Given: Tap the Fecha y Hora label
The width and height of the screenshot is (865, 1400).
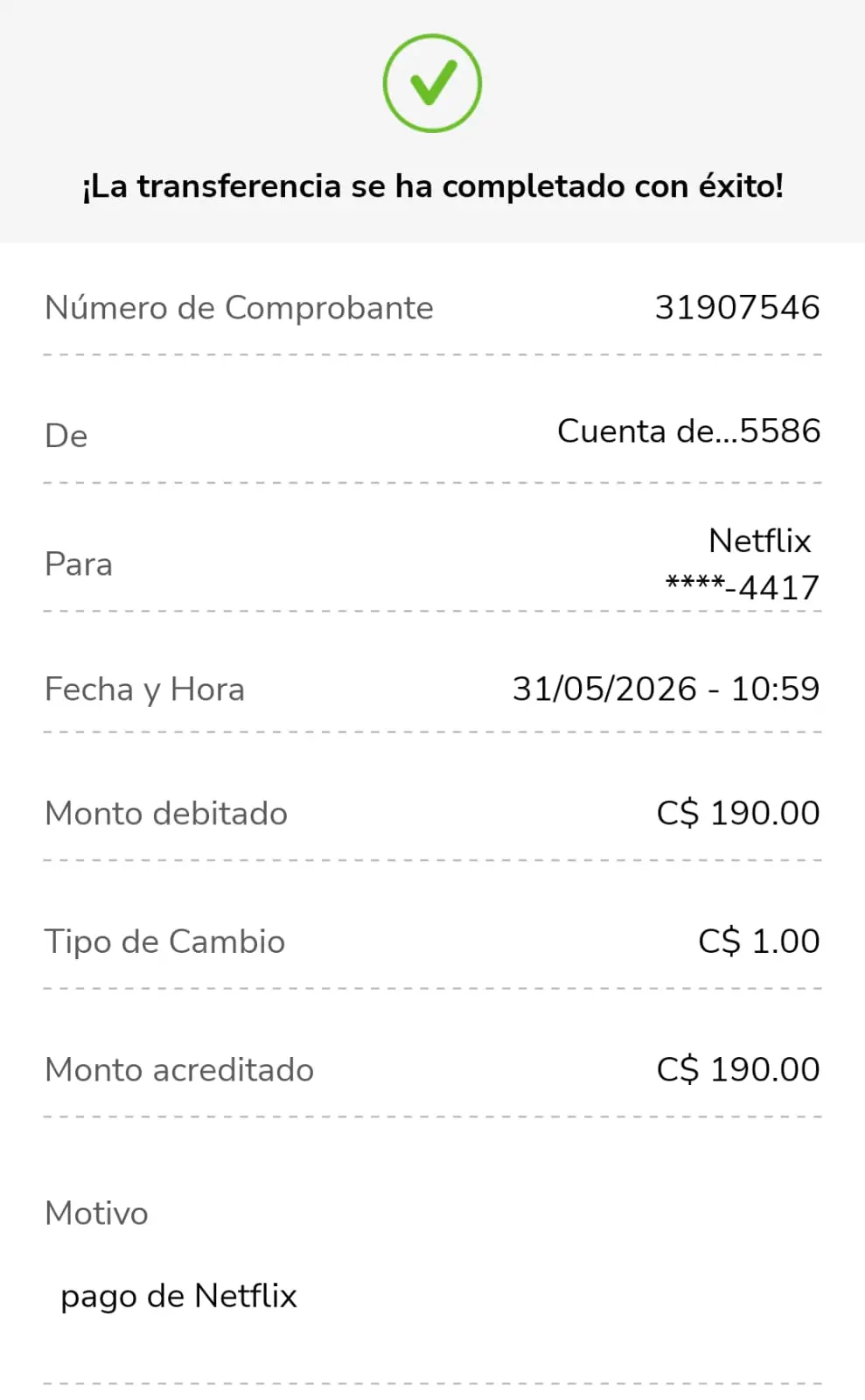Looking at the screenshot, I should 144,689.
